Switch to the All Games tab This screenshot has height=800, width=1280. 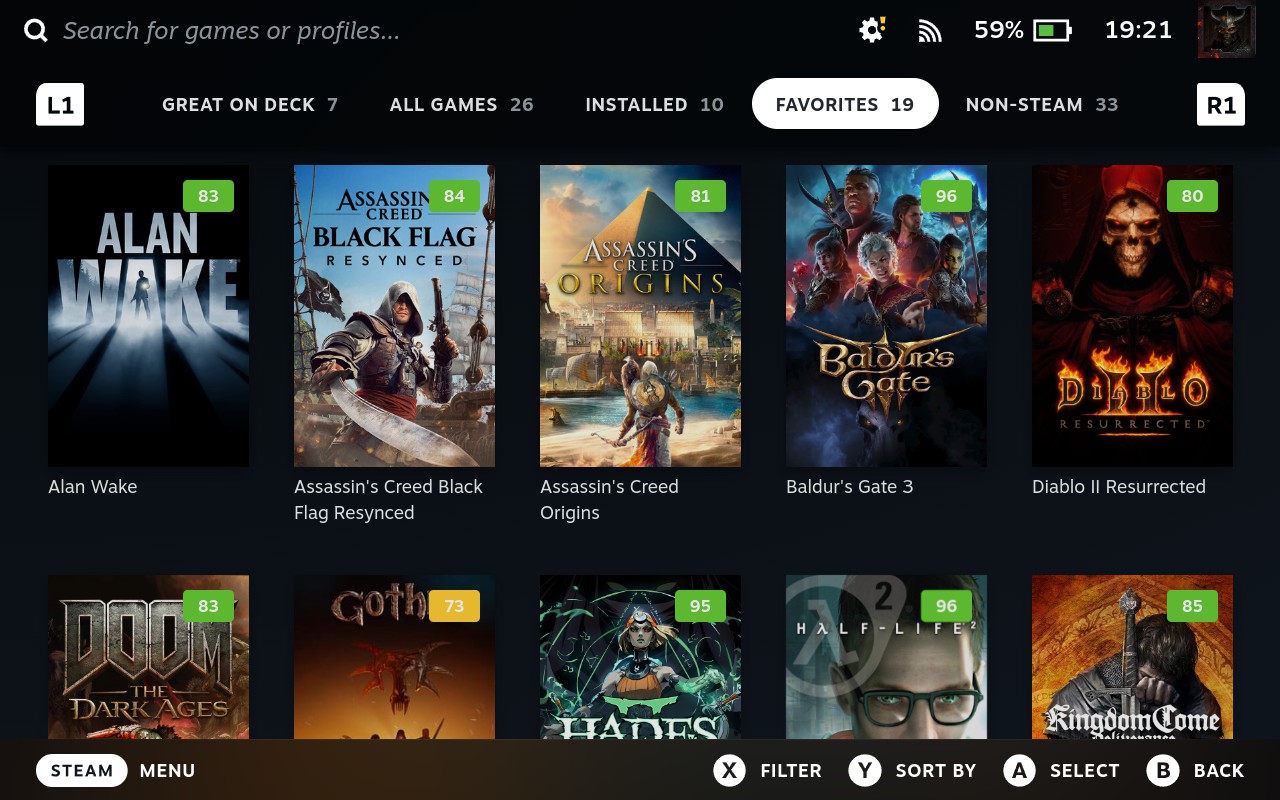pos(462,104)
